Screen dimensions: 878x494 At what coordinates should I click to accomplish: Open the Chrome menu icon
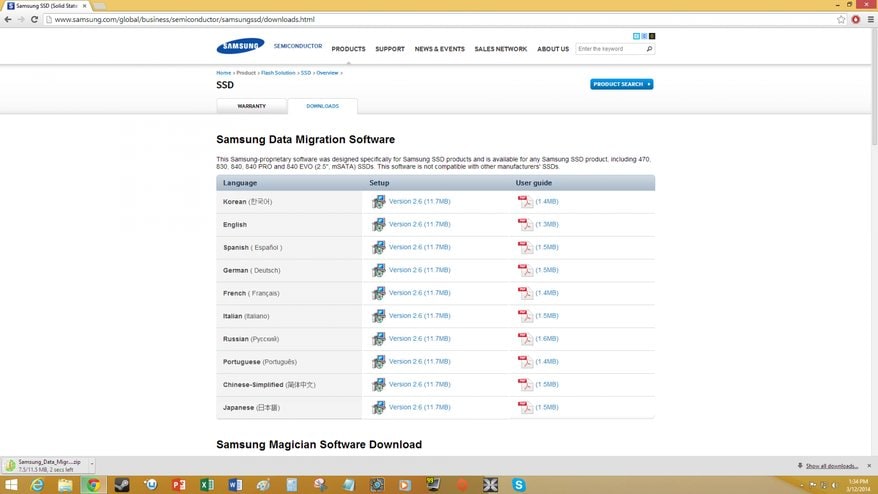(871, 19)
